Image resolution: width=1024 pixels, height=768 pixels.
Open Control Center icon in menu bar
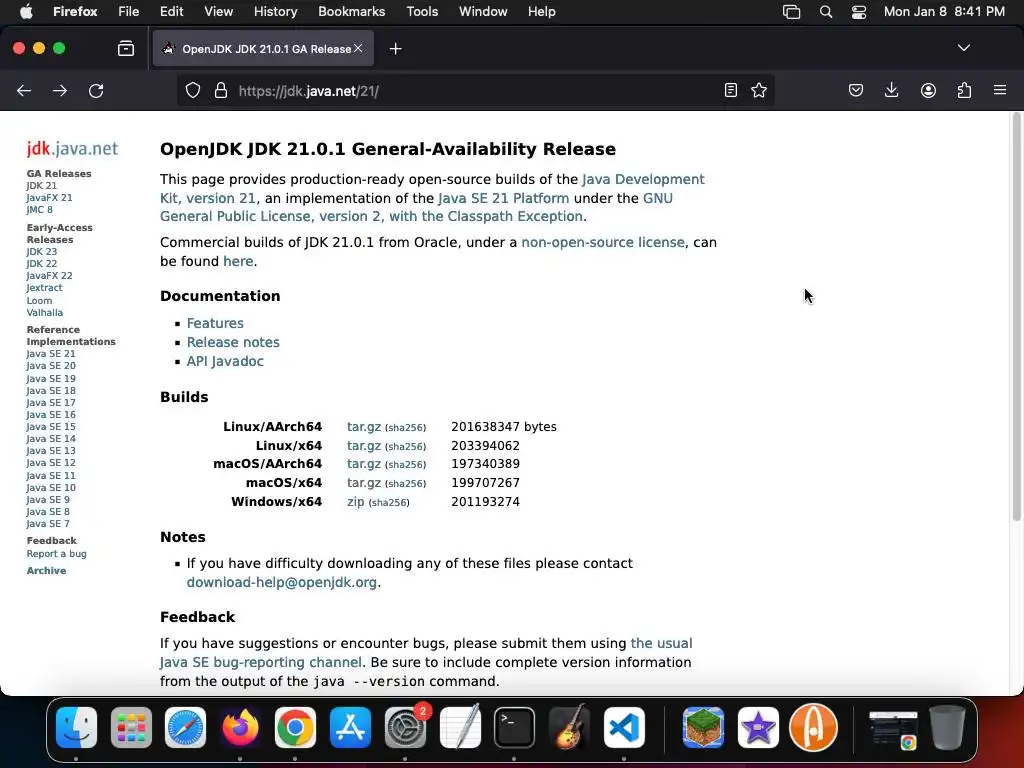(859, 12)
